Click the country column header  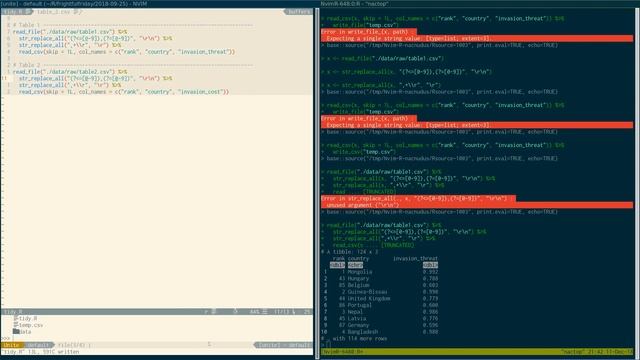pyautogui.click(x=358, y=258)
